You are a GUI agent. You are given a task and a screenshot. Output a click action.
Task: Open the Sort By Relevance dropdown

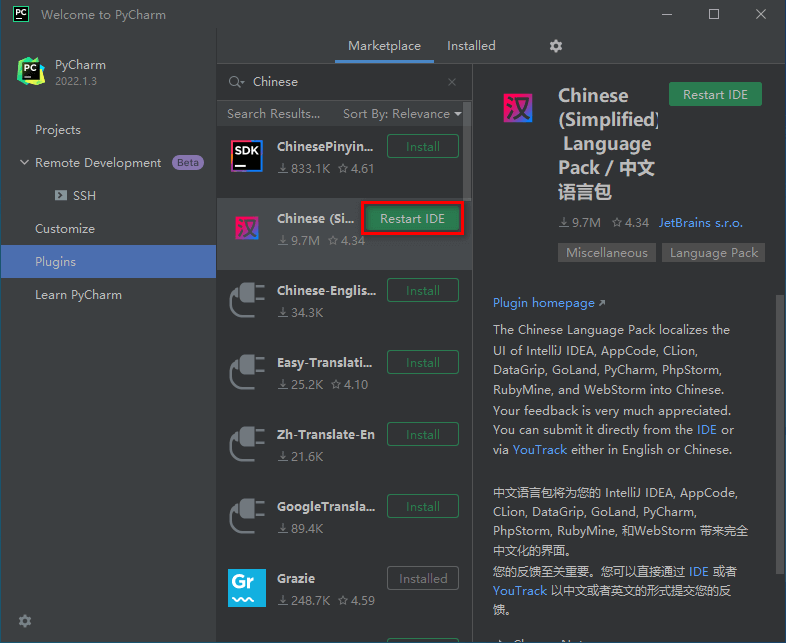tap(402, 114)
